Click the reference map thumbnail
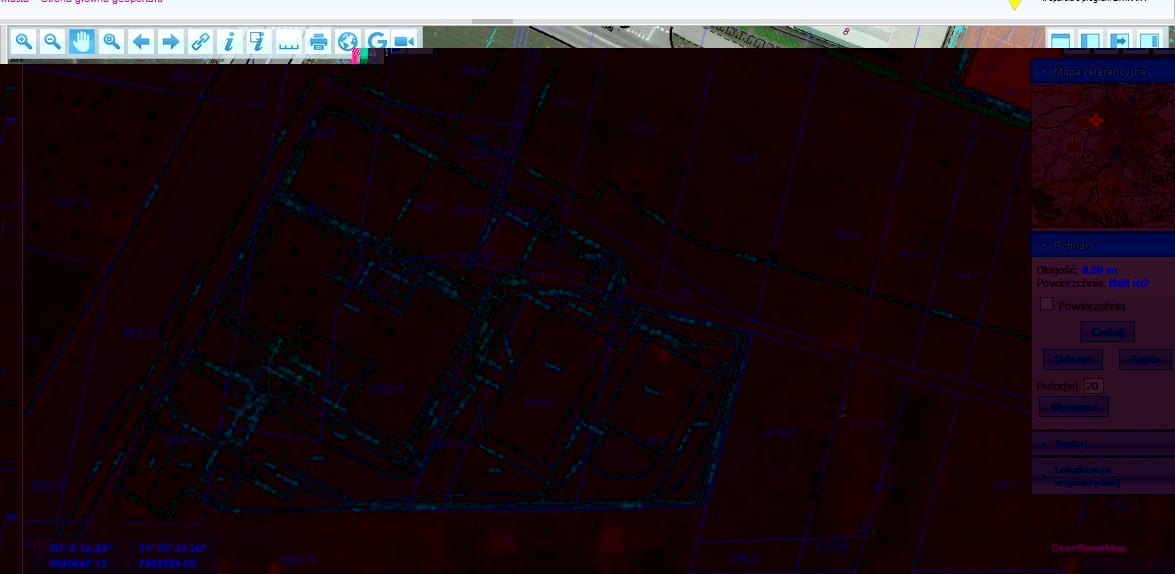 [1103, 157]
